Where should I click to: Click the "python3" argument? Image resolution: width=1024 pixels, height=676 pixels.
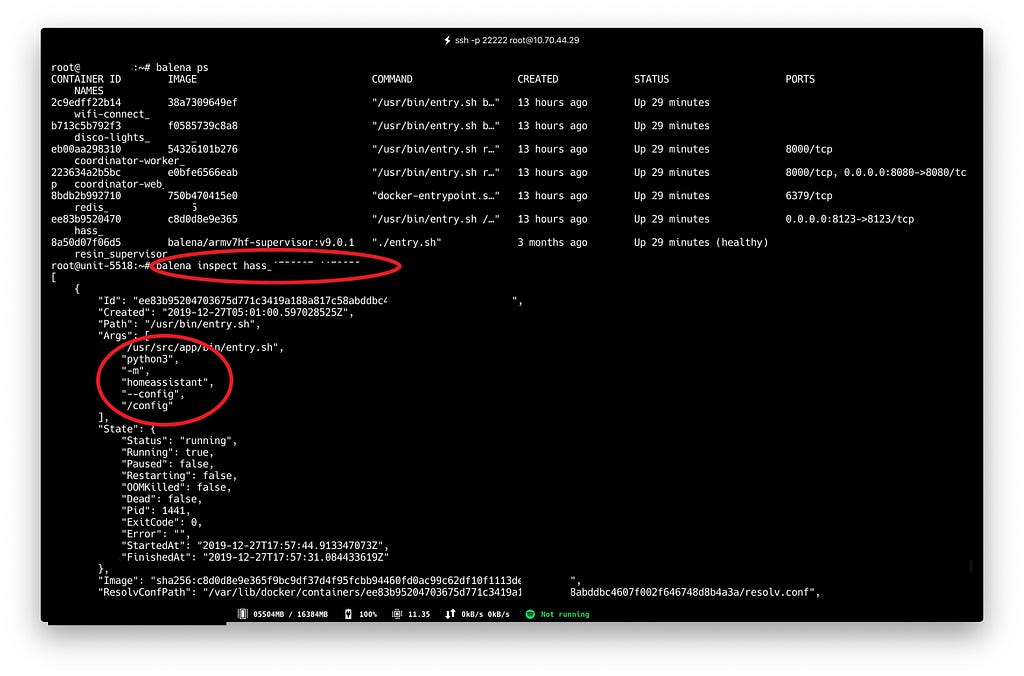pyautogui.click(x=150, y=359)
